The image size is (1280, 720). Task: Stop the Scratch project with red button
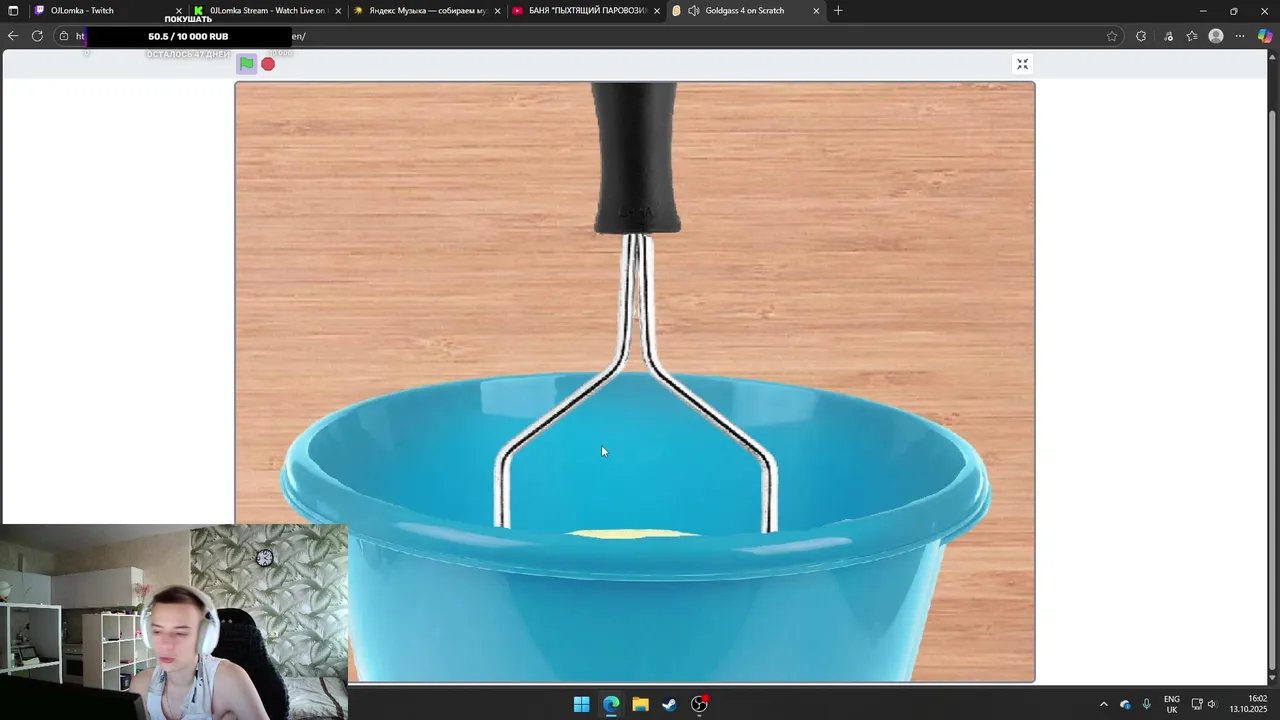pos(268,64)
